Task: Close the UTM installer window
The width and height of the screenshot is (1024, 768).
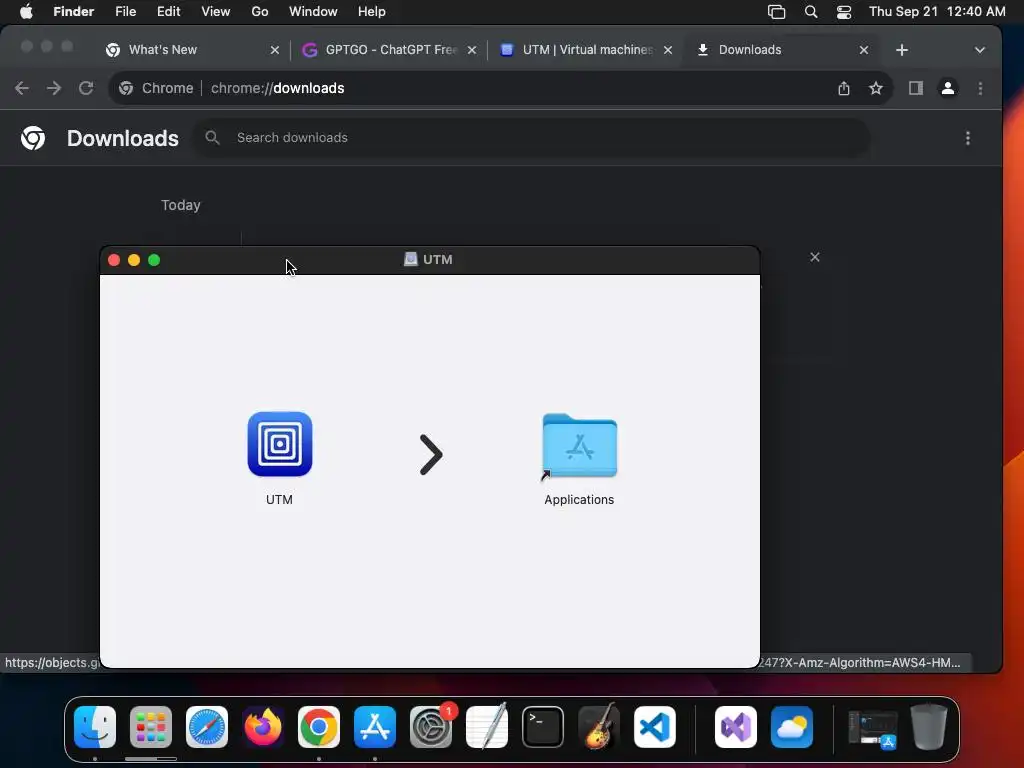Action: click(114, 260)
